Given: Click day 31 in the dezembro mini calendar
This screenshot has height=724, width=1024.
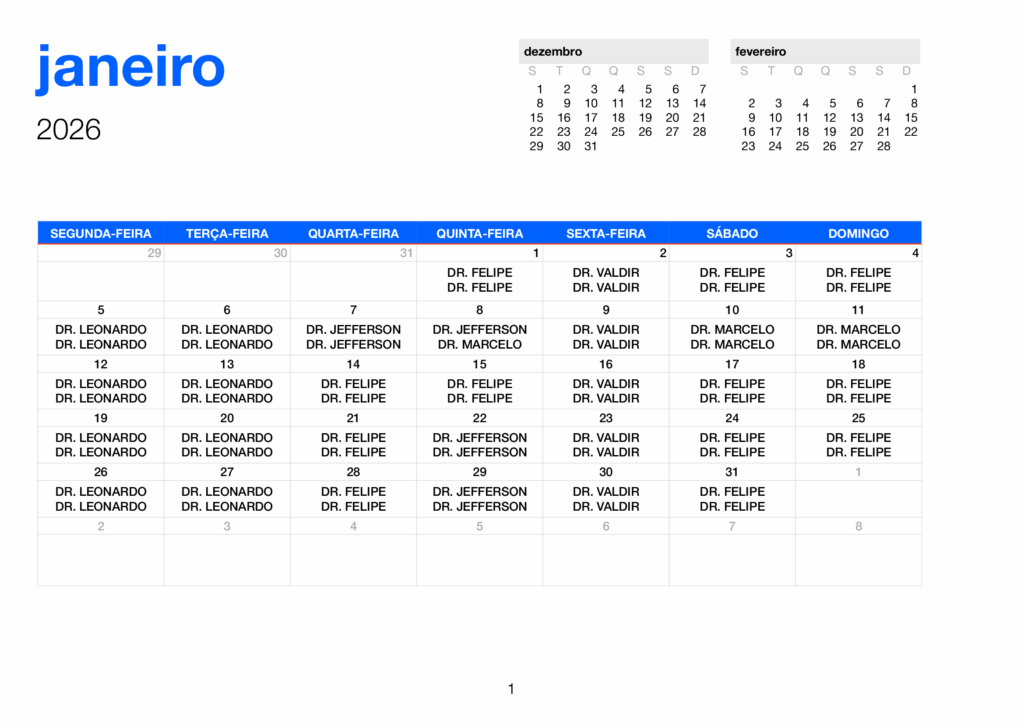Looking at the screenshot, I should tap(591, 146).
